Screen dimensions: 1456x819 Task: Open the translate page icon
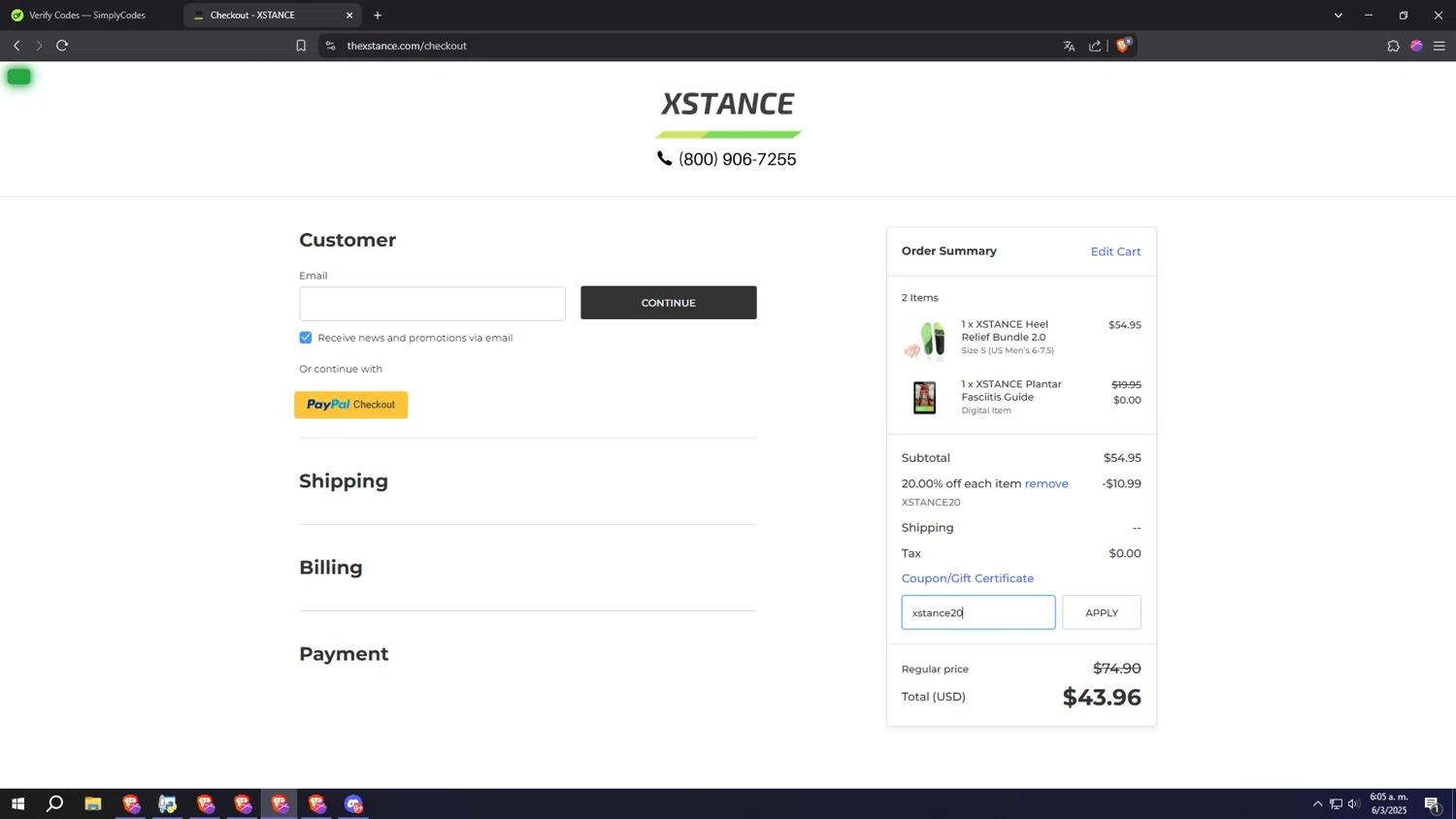[x=1069, y=46]
